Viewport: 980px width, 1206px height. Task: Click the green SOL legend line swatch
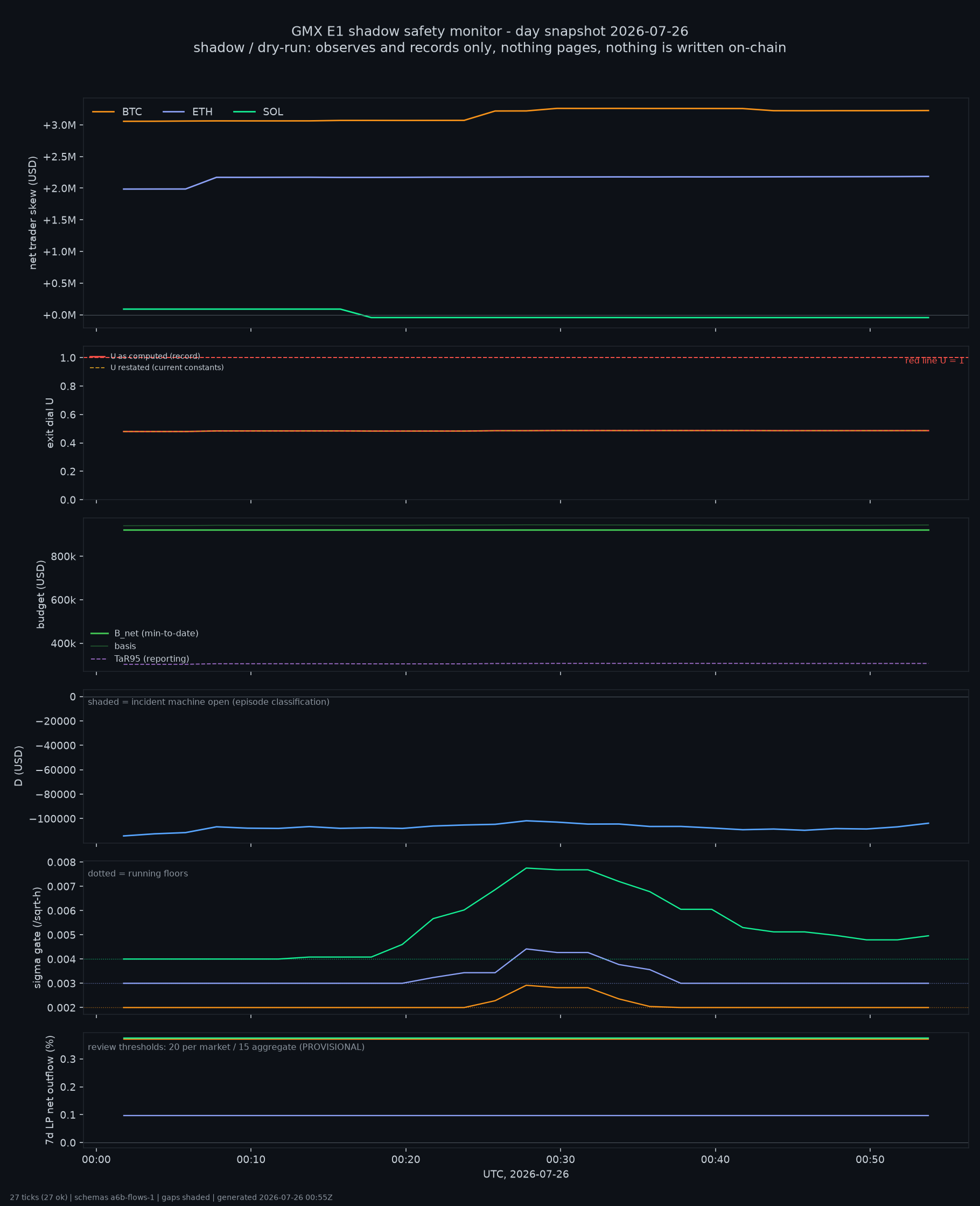(244, 112)
